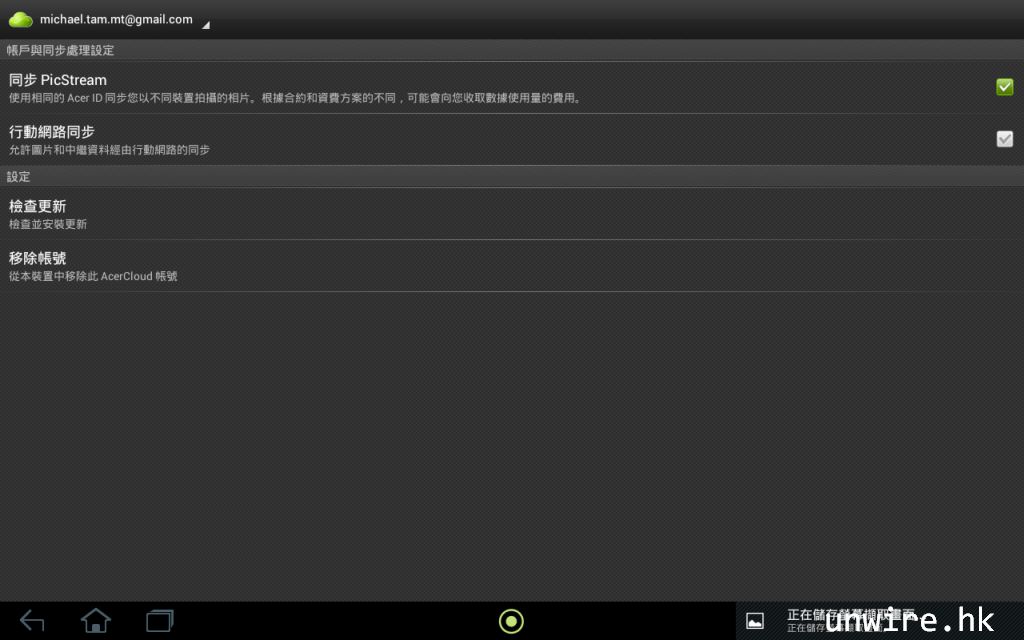Toggle the 行動網路同步 checkbox
Viewport: 1024px width, 640px height.
click(1004, 139)
